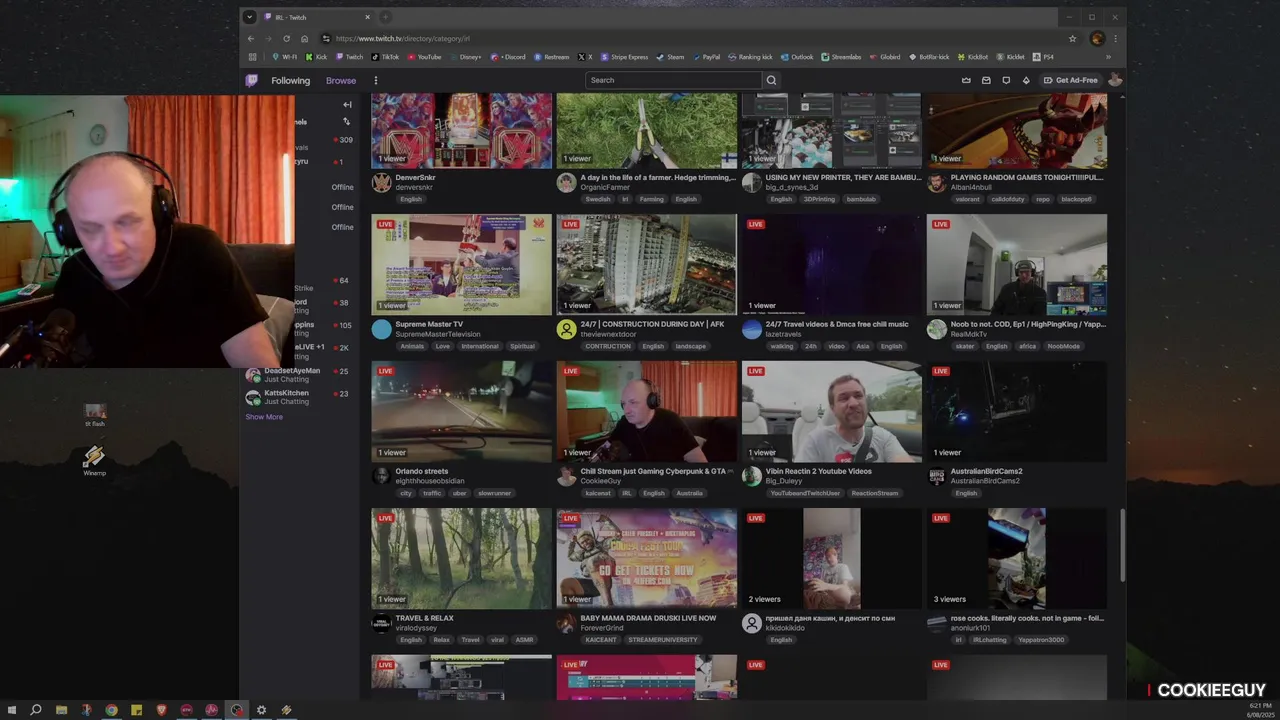Open the Following tab on Twitch
The image size is (1280, 720).
coord(290,80)
